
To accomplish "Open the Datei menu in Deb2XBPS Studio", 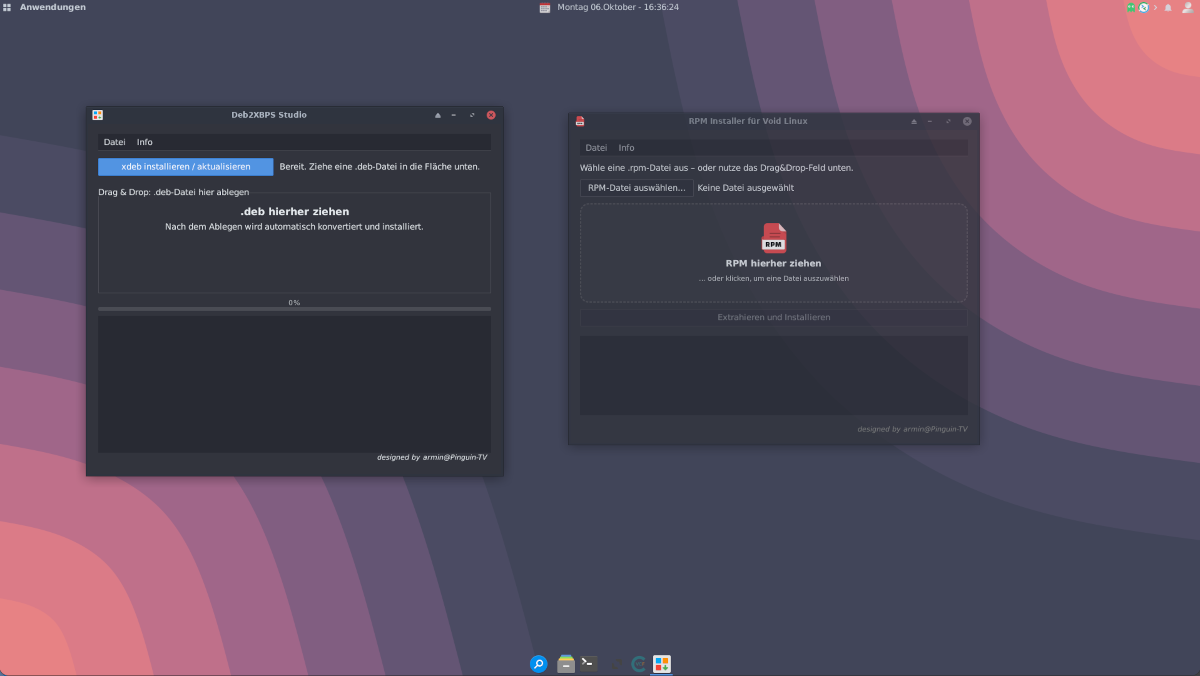I will click(x=114, y=142).
